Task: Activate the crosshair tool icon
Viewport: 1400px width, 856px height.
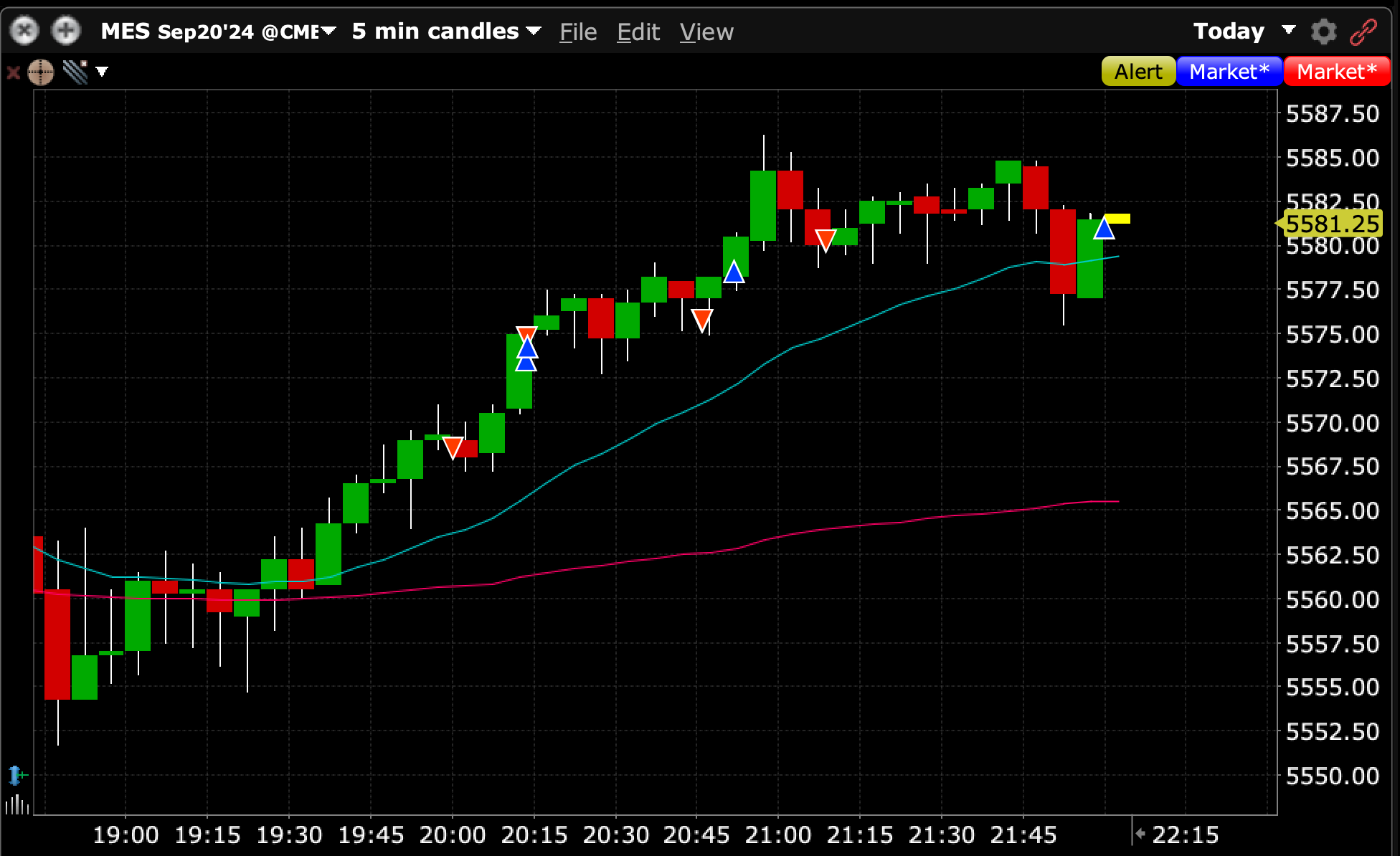Action: coord(41,72)
